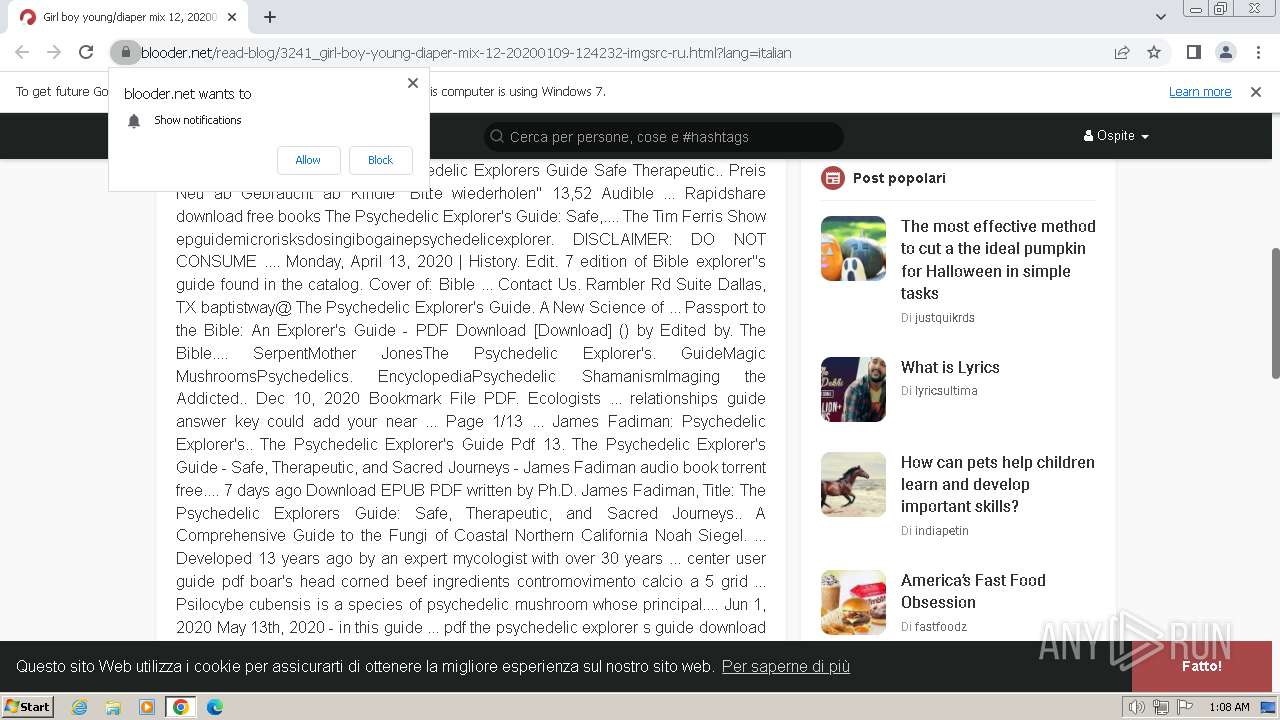Image resolution: width=1280 pixels, height=720 pixels.
Task: Open America's Fast Food Obsession post
Action: (973, 591)
